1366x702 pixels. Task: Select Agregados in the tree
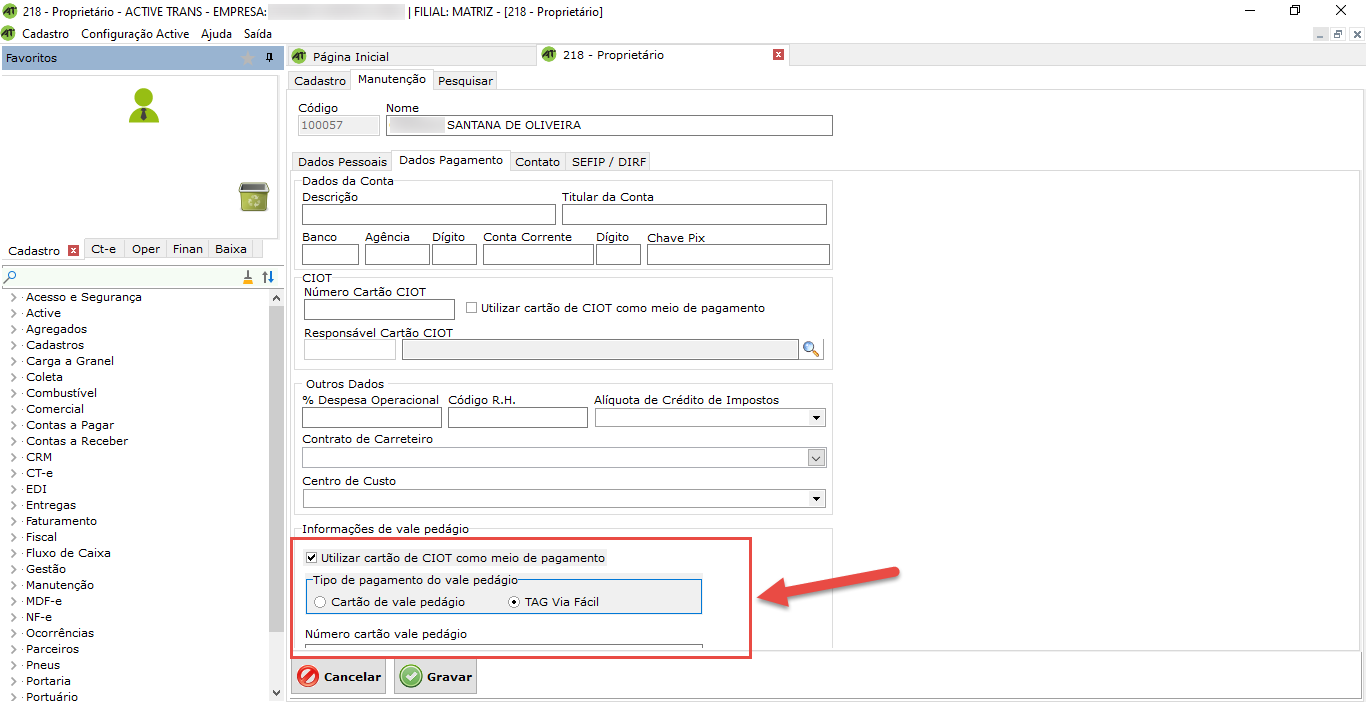click(x=56, y=329)
